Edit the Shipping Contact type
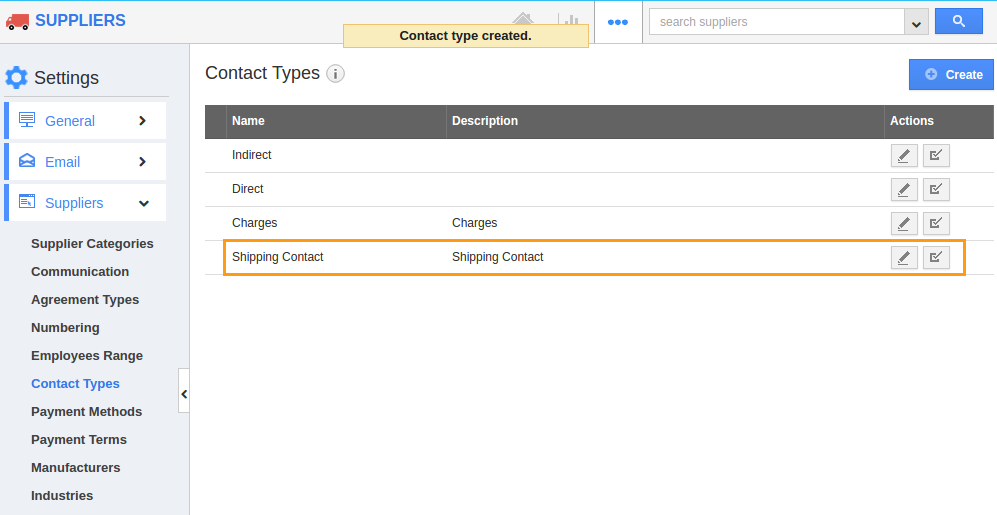 904,258
